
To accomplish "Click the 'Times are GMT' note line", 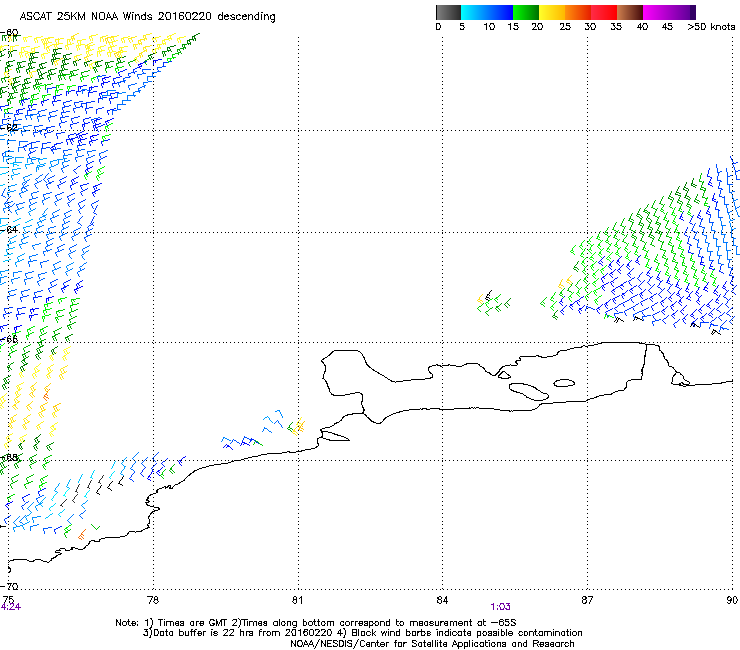I will pyautogui.click(x=315, y=623).
